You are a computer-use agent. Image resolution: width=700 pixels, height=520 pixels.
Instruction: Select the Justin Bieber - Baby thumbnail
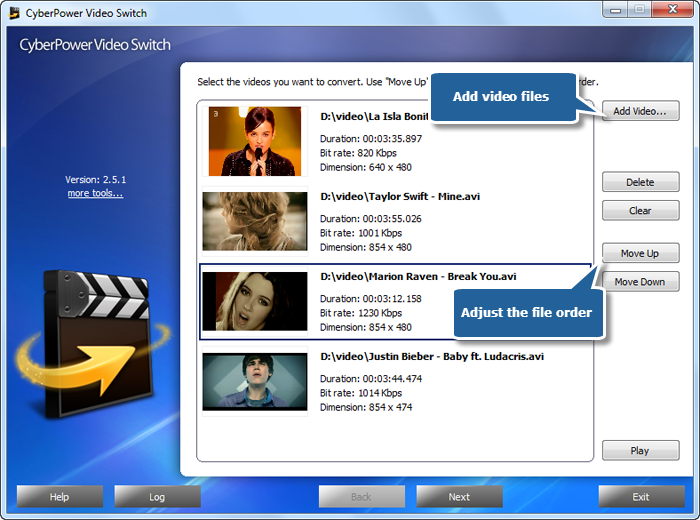[x=255, y=382]
